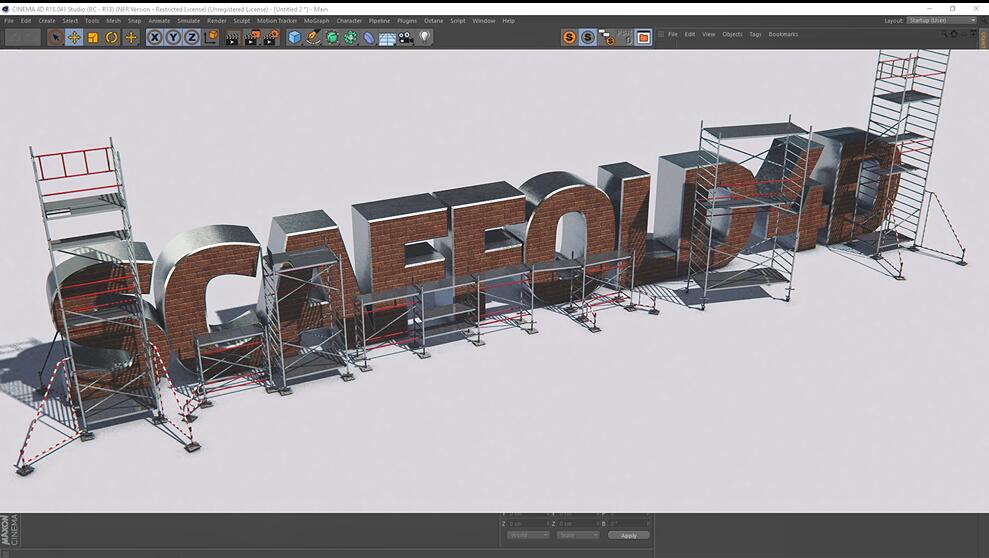Click the PSR toolbar icon
The image size is (989, 558).
pyautogui.click(x=625, y=37)
